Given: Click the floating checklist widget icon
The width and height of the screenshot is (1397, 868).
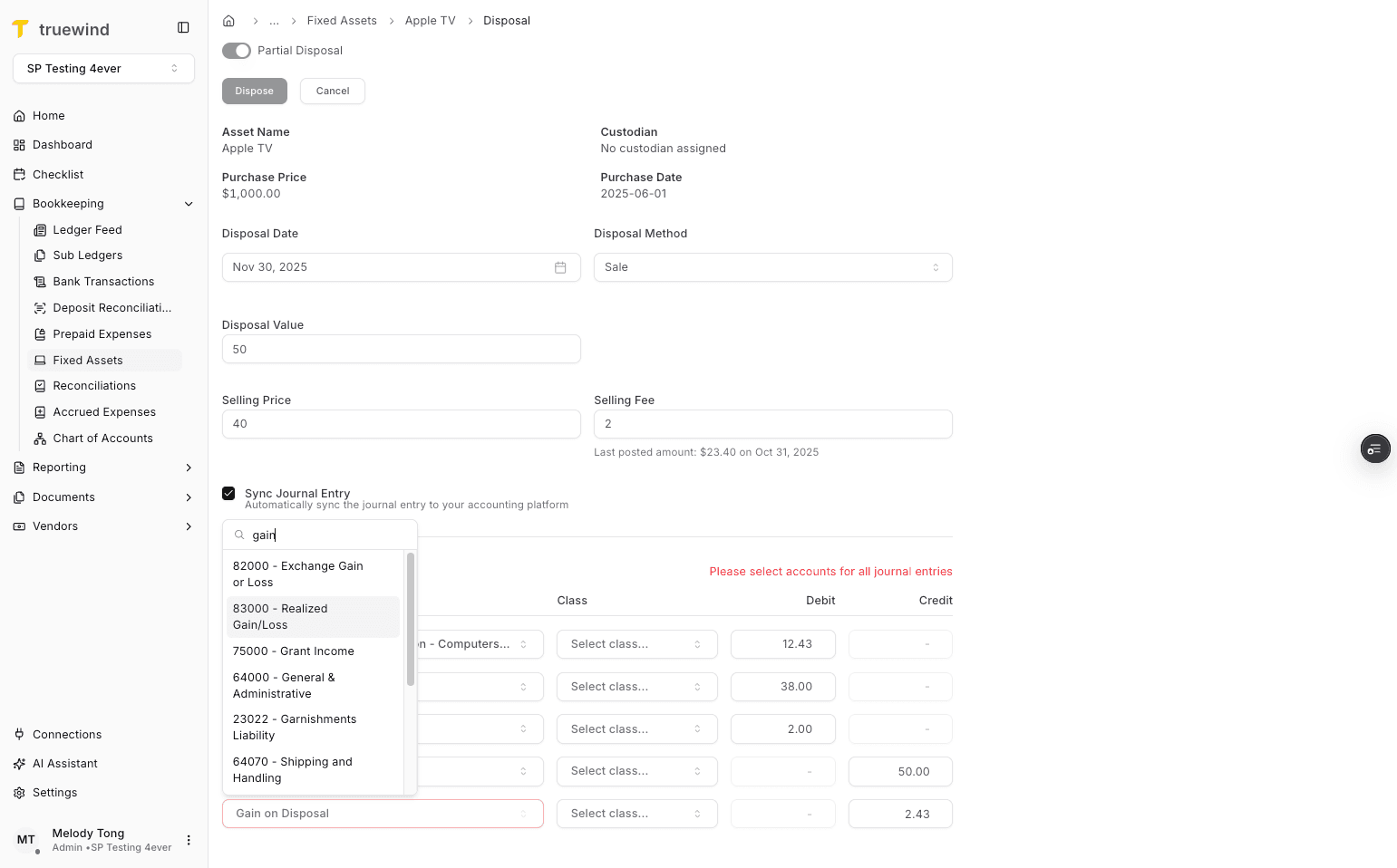Looking at the screenshot, I should point(1374,448).
